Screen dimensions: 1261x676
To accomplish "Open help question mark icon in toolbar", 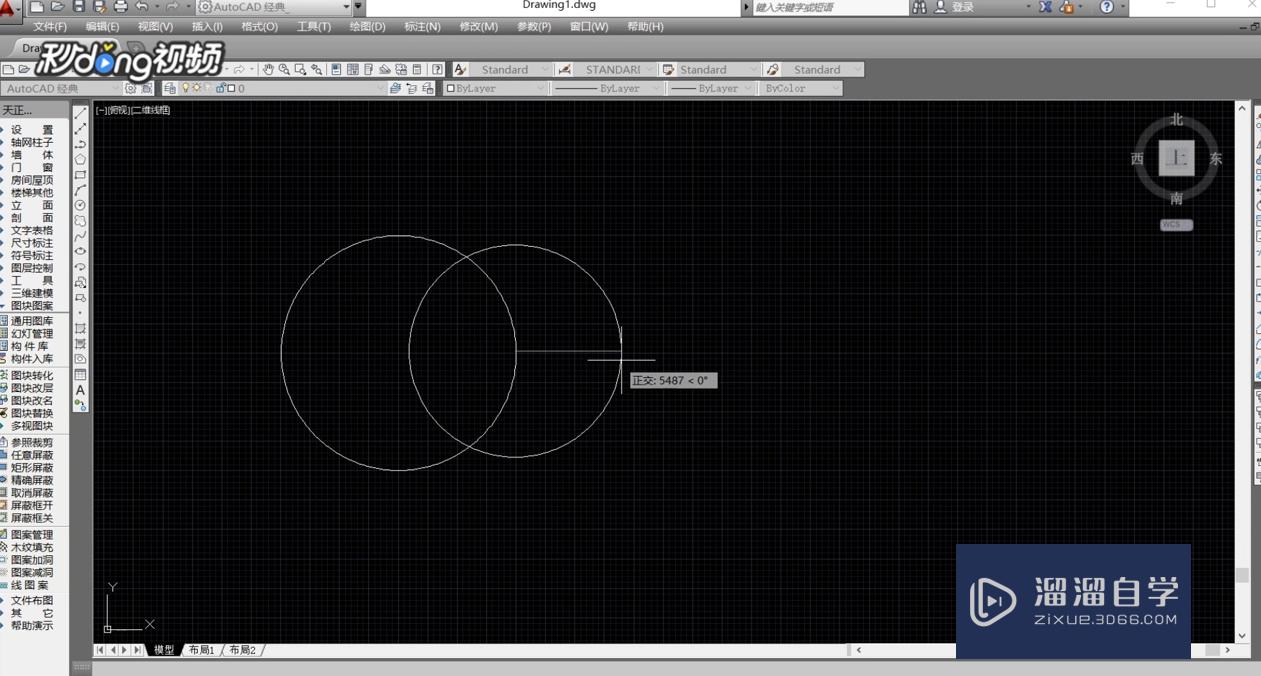I will click(437, 69).
